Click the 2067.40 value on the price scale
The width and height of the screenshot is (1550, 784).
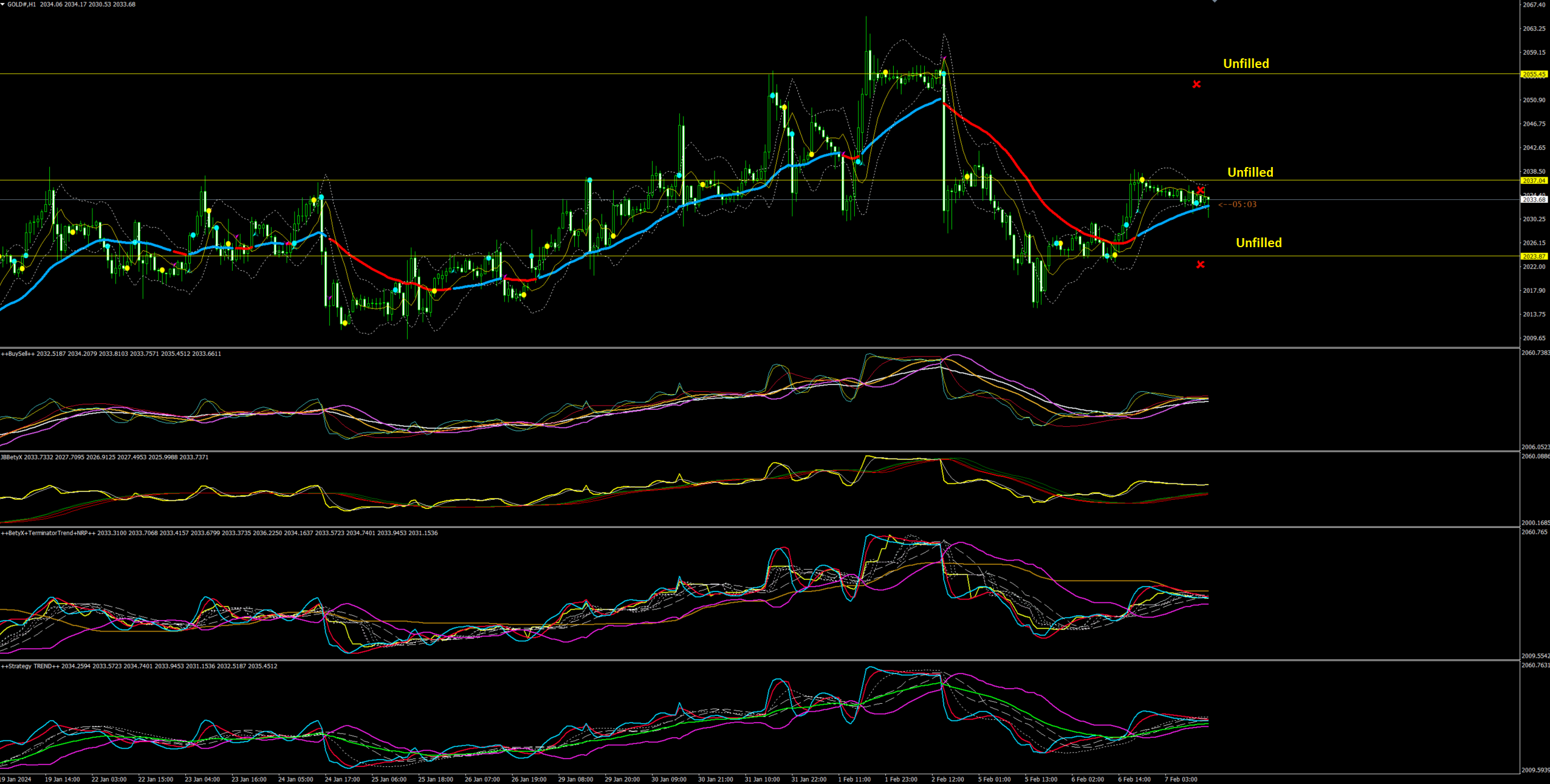point(1534,5)
